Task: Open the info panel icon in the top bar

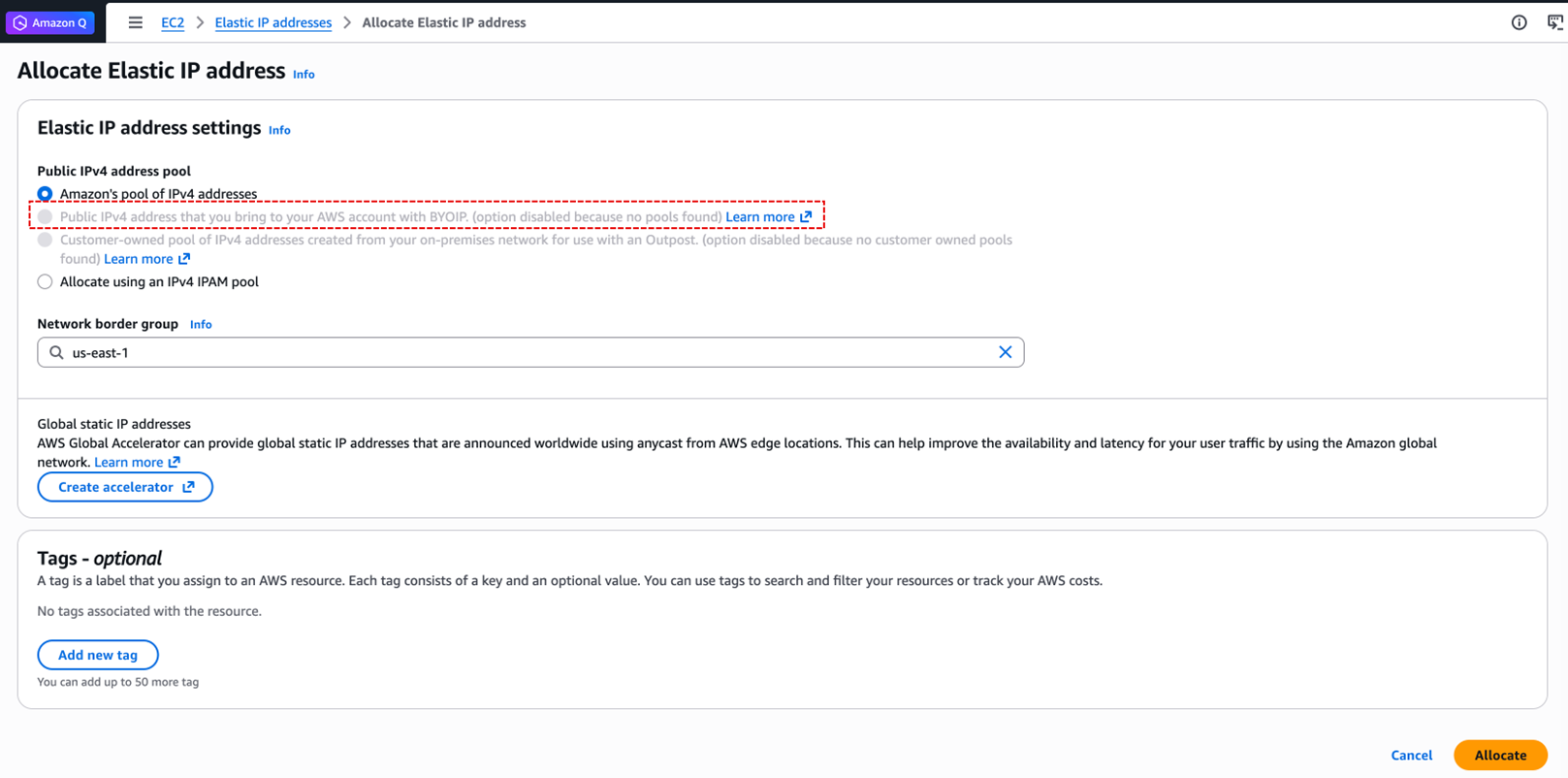Action: [x=1519, y=22]
